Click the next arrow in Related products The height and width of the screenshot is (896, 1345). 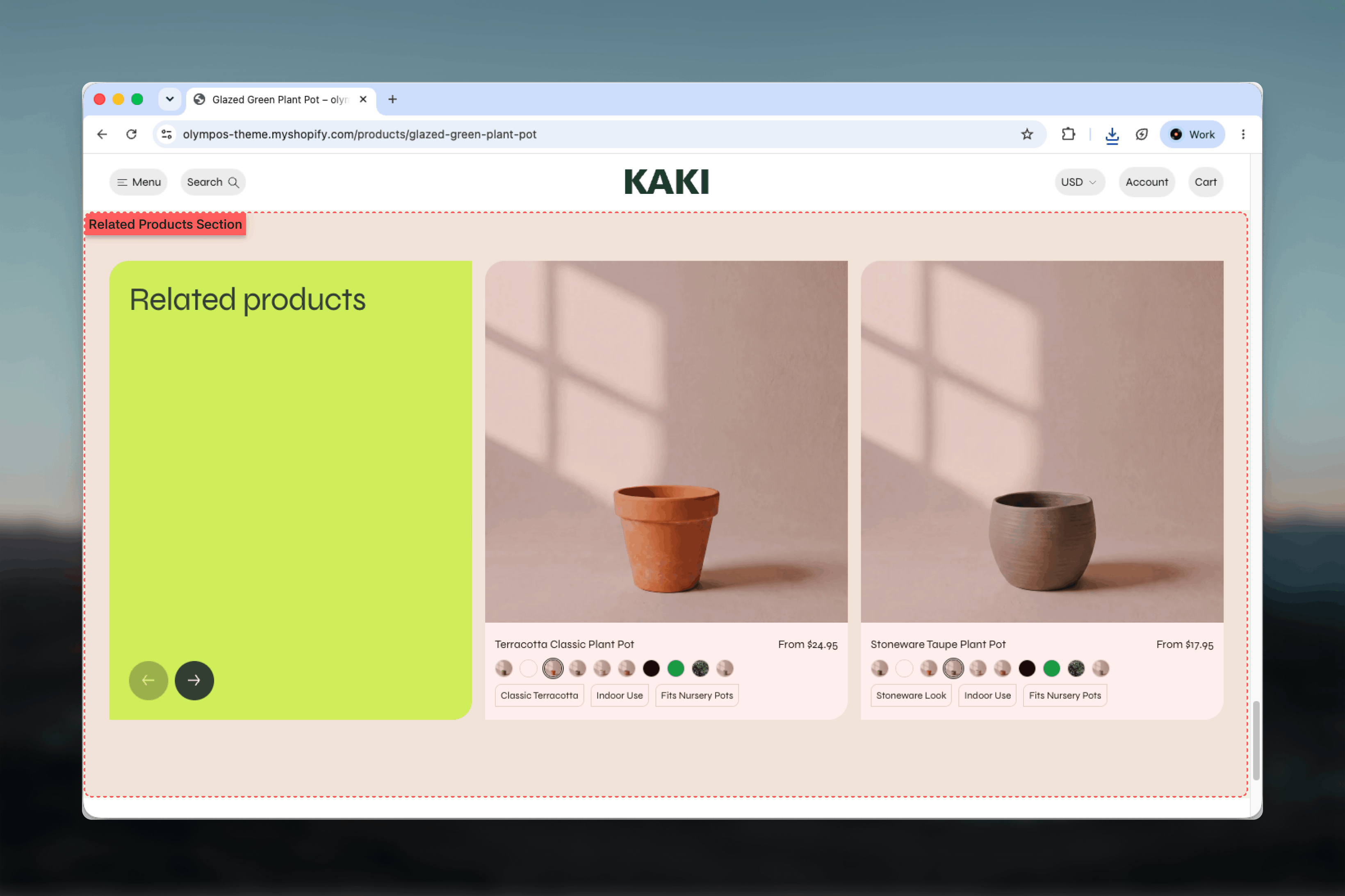(194, 680)
